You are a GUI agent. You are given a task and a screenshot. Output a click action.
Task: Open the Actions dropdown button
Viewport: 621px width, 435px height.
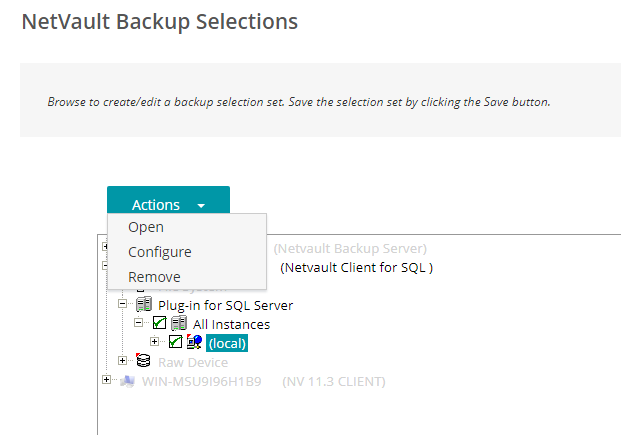168,200
